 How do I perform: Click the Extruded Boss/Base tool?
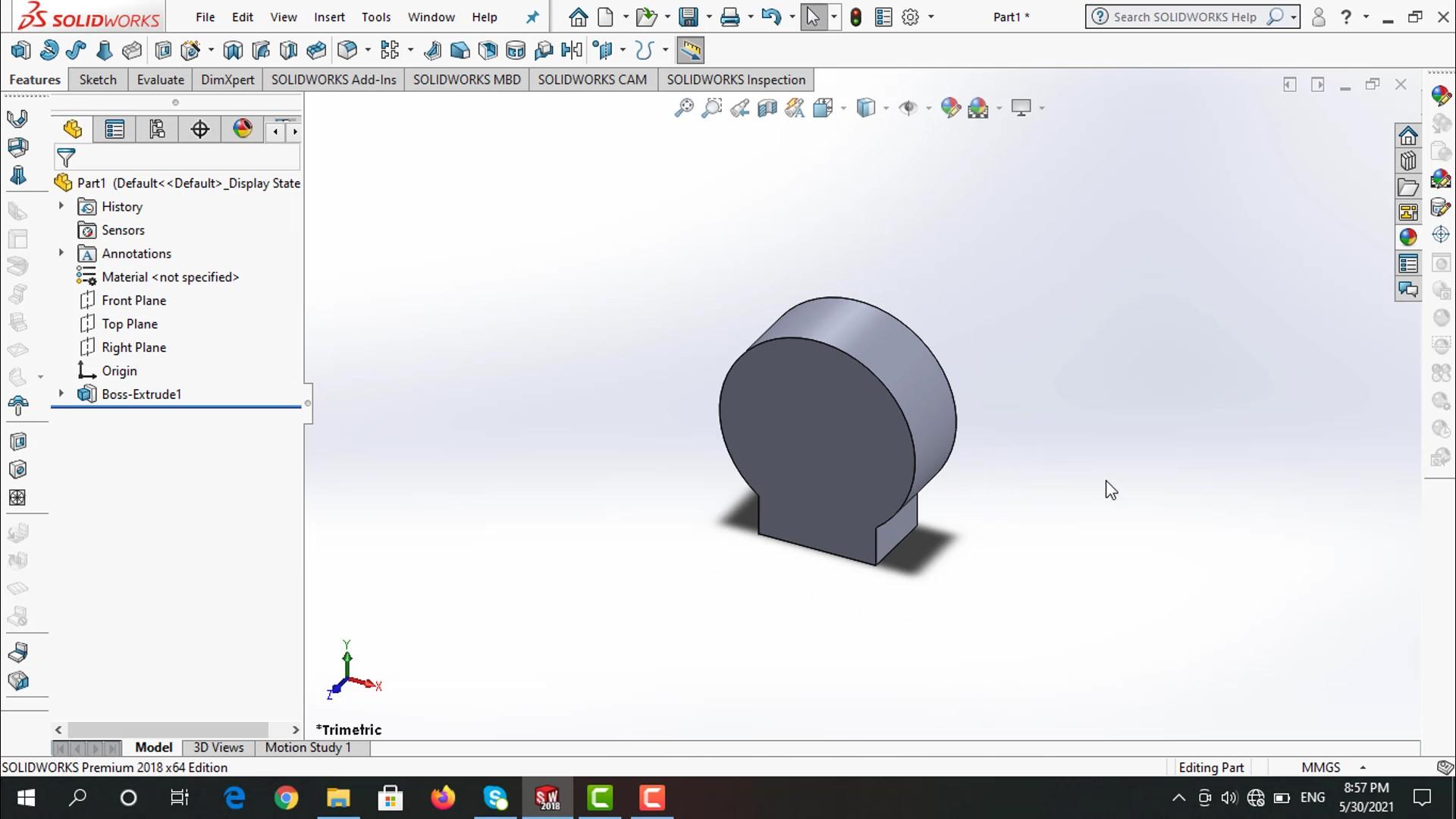(20, 51)
